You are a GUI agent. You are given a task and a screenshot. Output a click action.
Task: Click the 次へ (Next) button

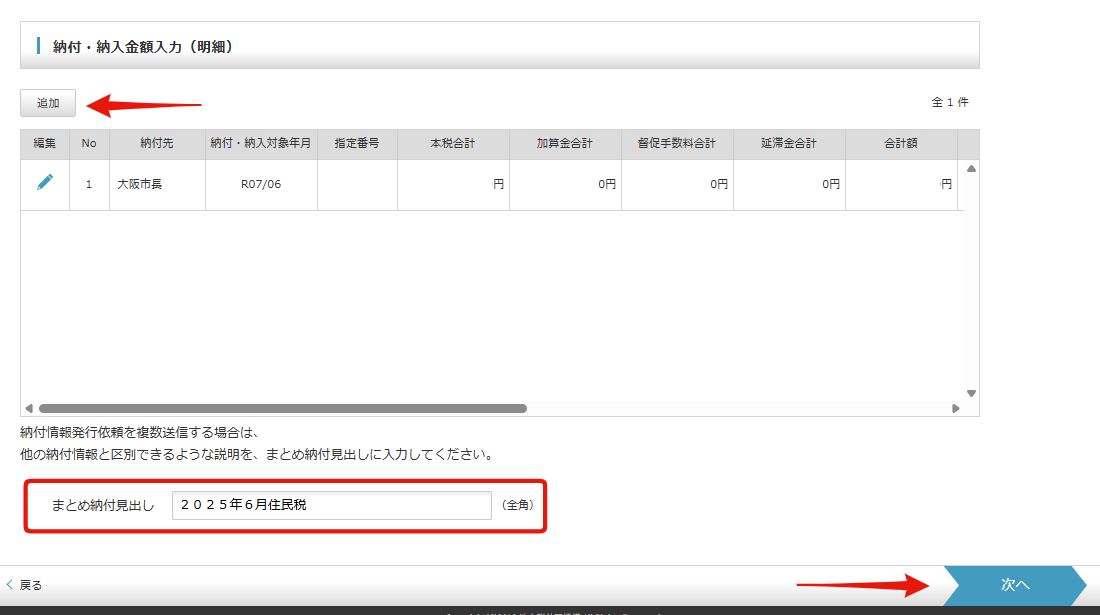[x=1014, y=585]
